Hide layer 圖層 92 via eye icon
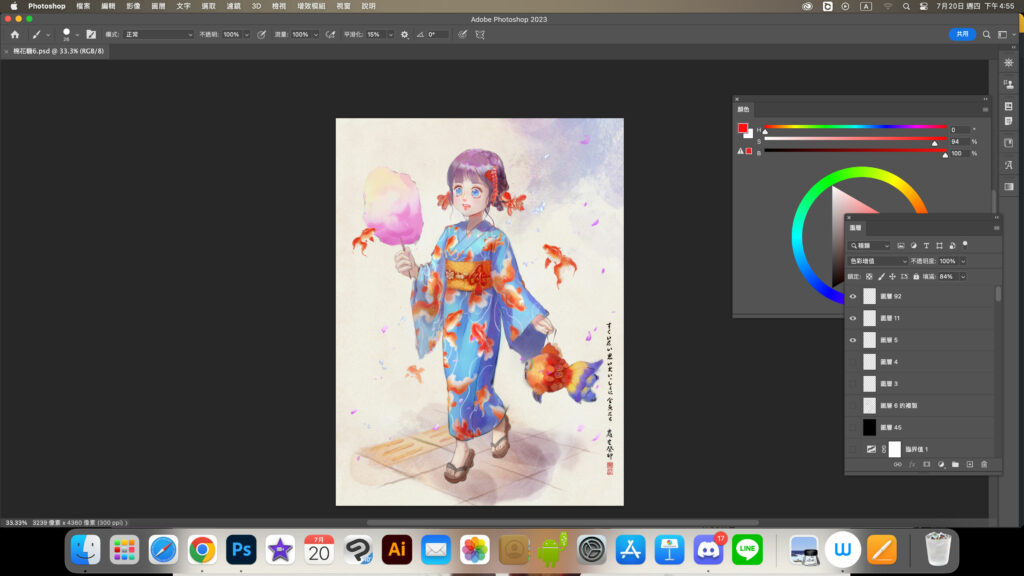 [x=853, y=296]
